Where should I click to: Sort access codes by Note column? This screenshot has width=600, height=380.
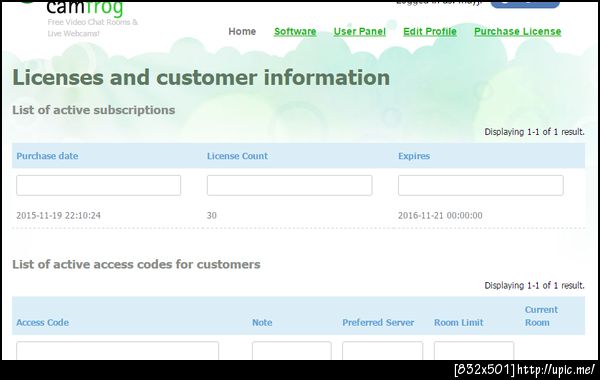point(262,323)
